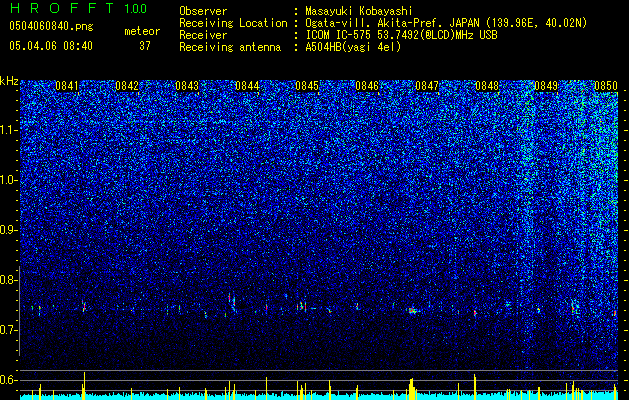Select the version number 1.0.0
629x400 pixels.
click(x=136, y=8)
